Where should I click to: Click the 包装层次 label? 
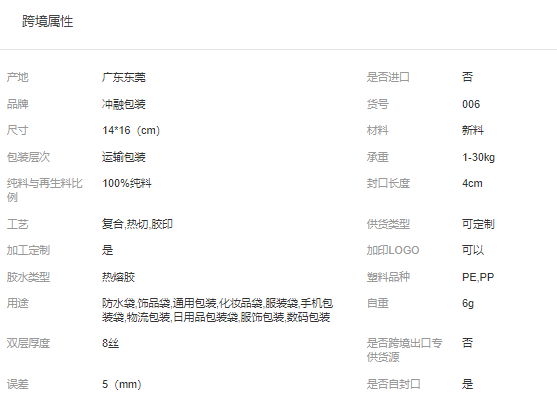[28, 157]
